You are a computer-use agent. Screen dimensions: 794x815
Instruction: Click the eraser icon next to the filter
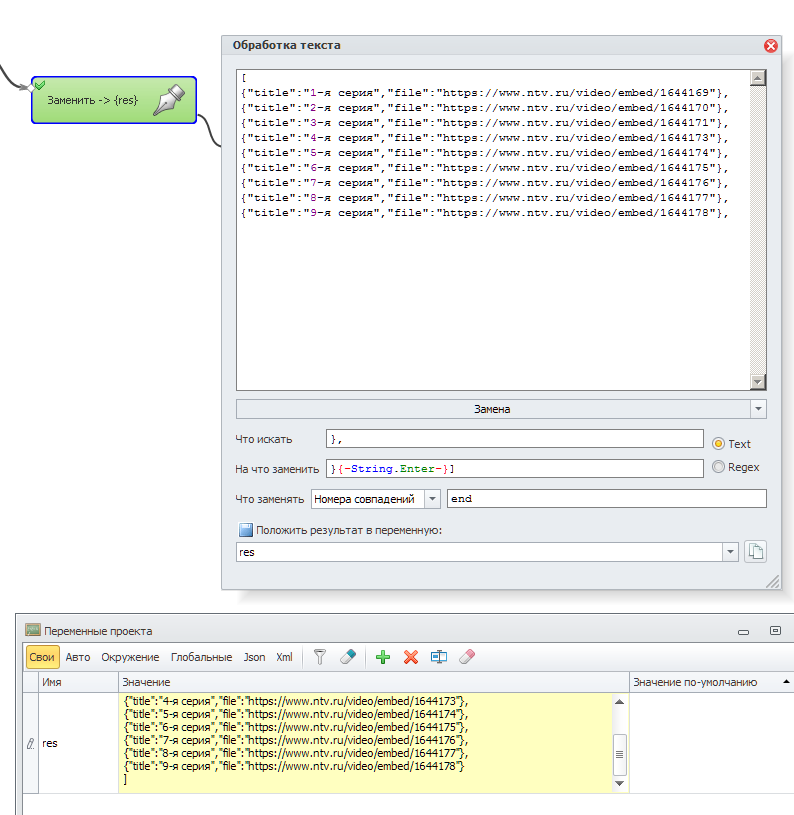348,656
